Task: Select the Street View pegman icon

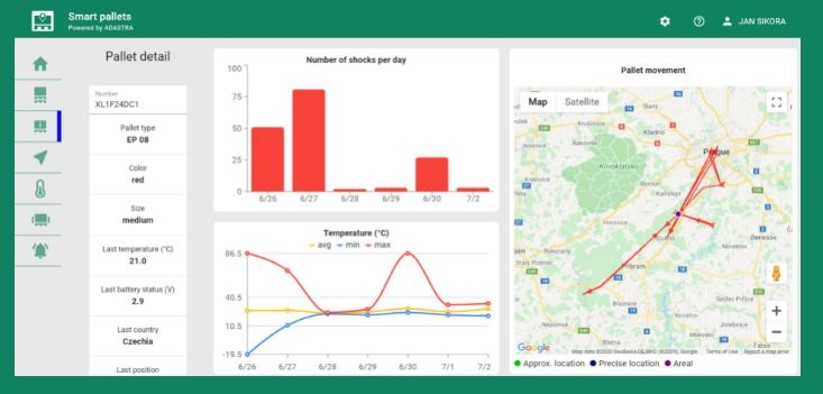Action: tap(776, 274)
